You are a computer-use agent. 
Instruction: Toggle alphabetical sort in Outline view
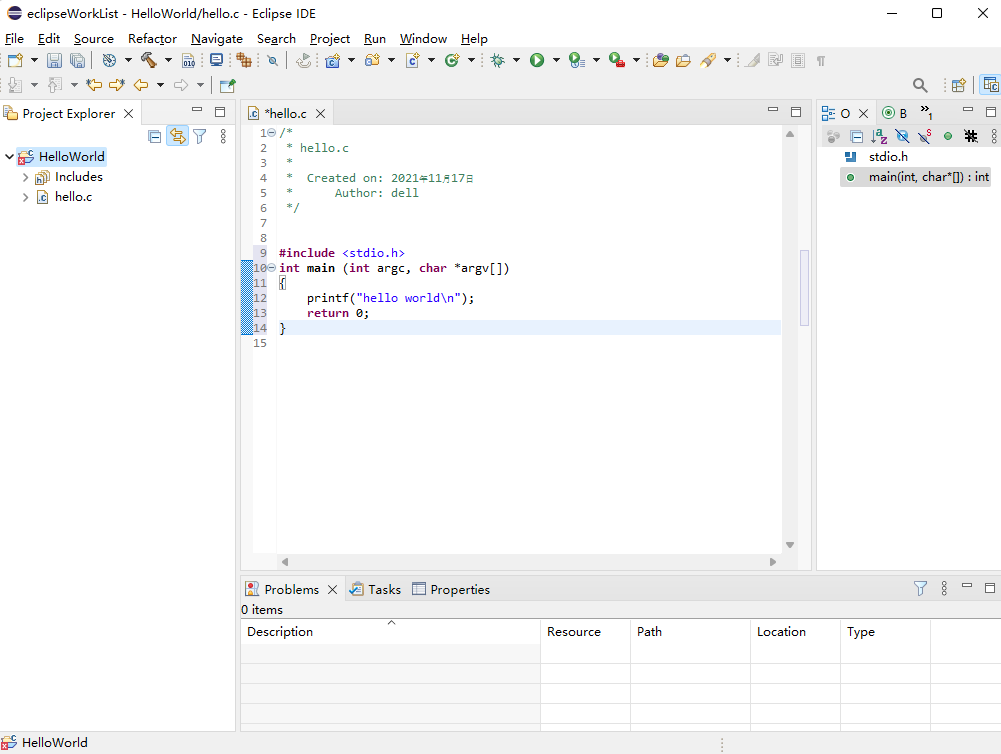pyautogui.click(x=879, y=136)
